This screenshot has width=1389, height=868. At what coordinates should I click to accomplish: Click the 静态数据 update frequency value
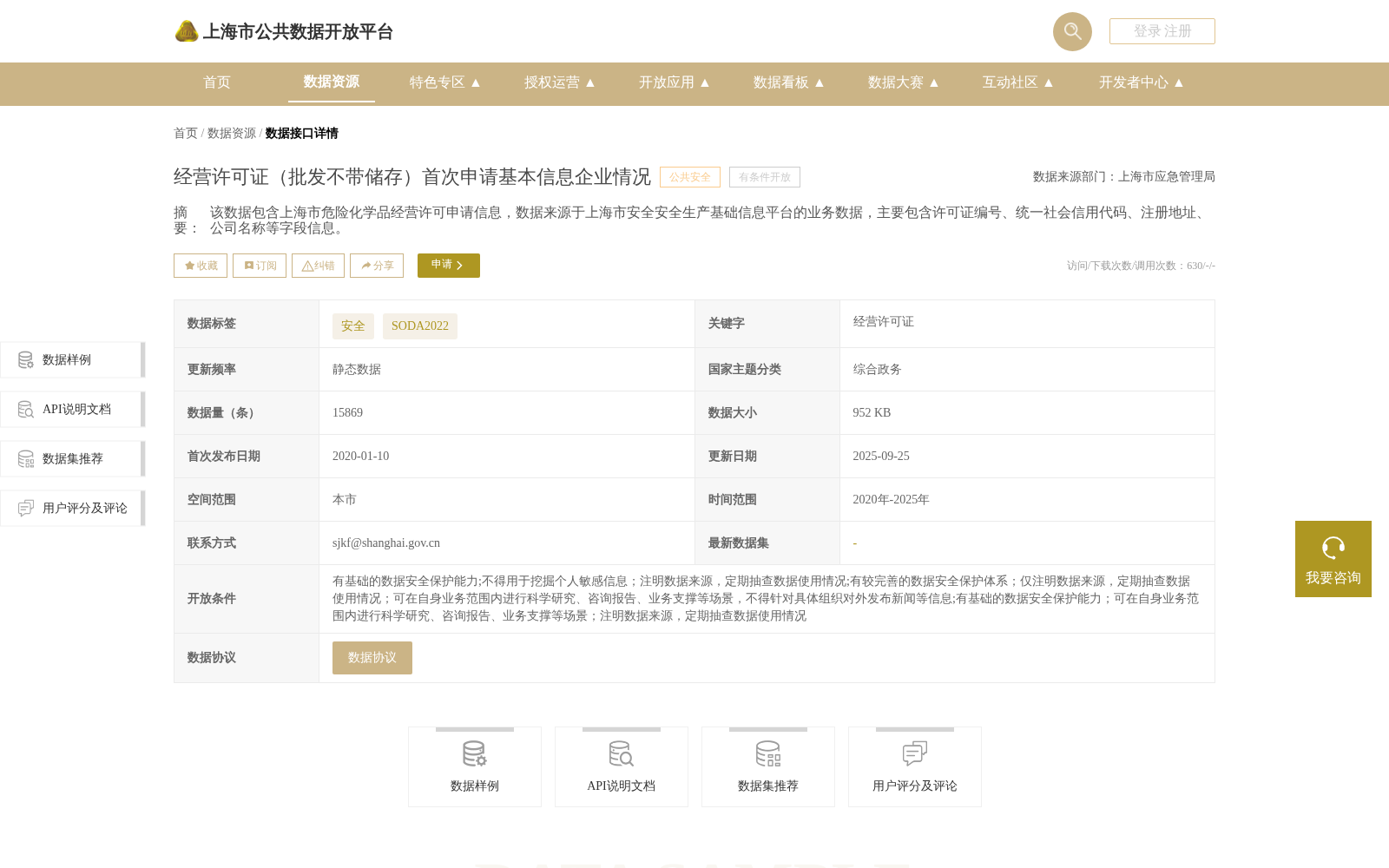[x=357, y=370]
